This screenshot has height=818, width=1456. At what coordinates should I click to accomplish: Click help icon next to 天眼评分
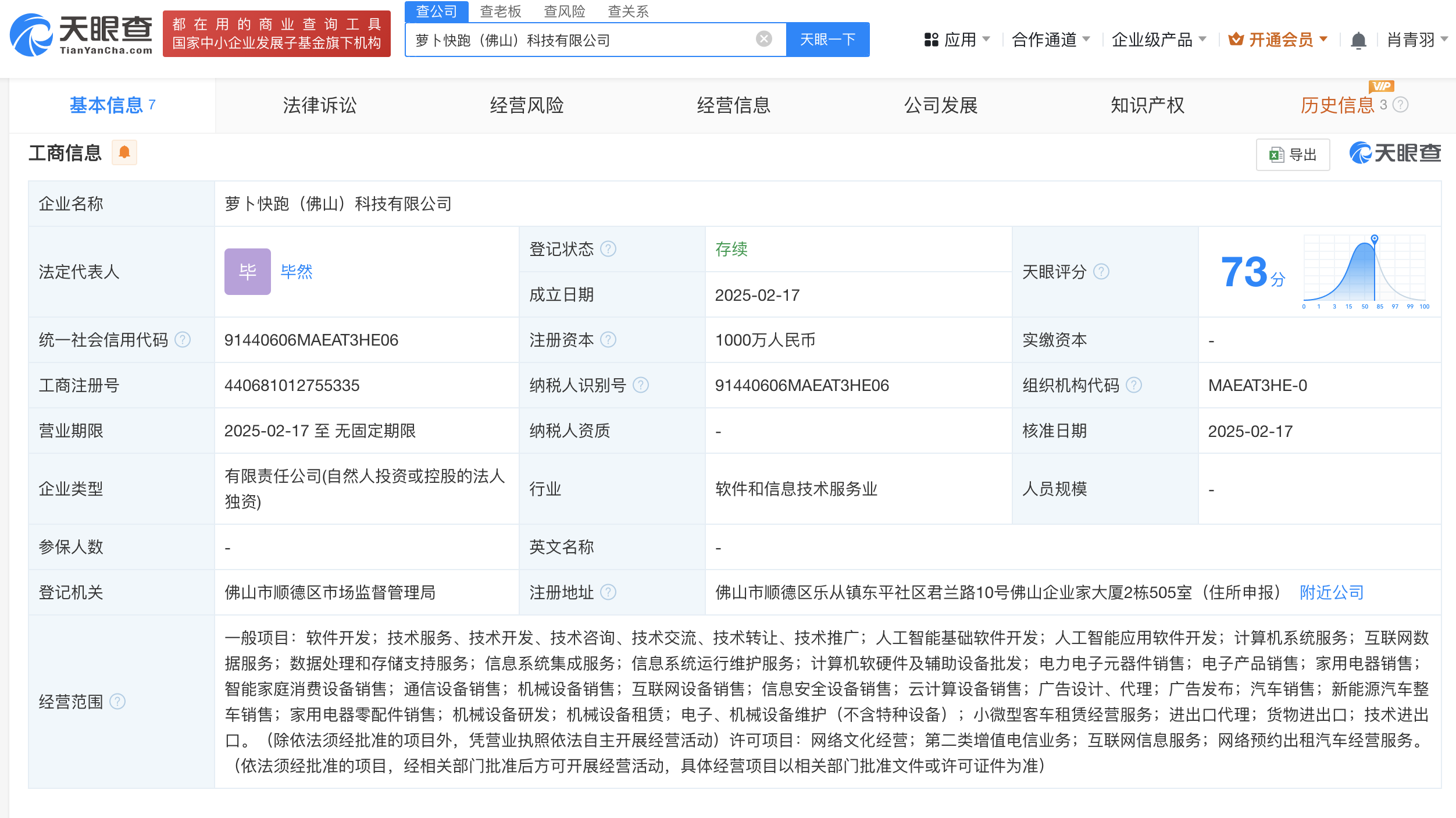click(1101, 272)
